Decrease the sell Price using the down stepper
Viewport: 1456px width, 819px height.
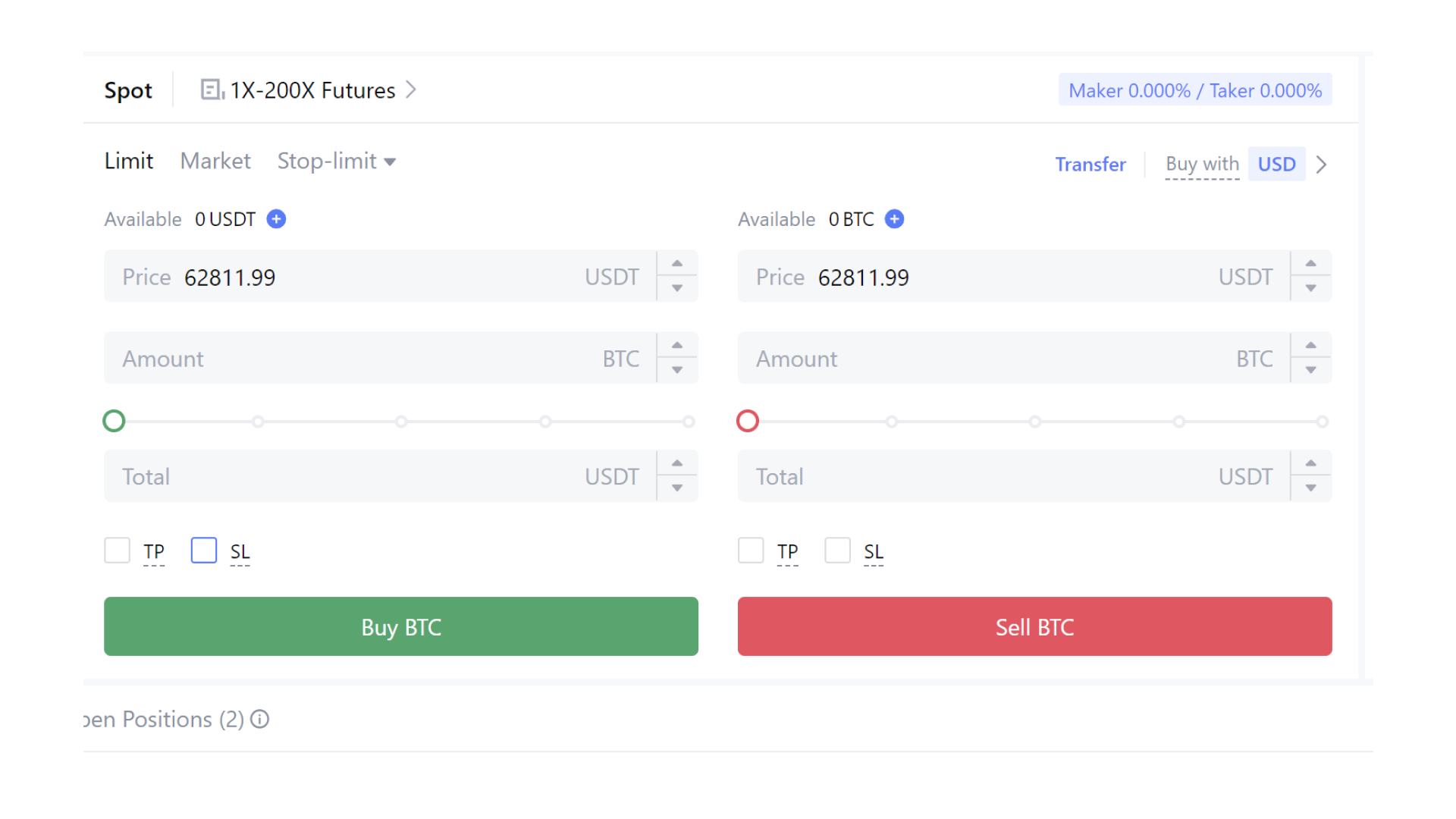tap(1310, 289)
